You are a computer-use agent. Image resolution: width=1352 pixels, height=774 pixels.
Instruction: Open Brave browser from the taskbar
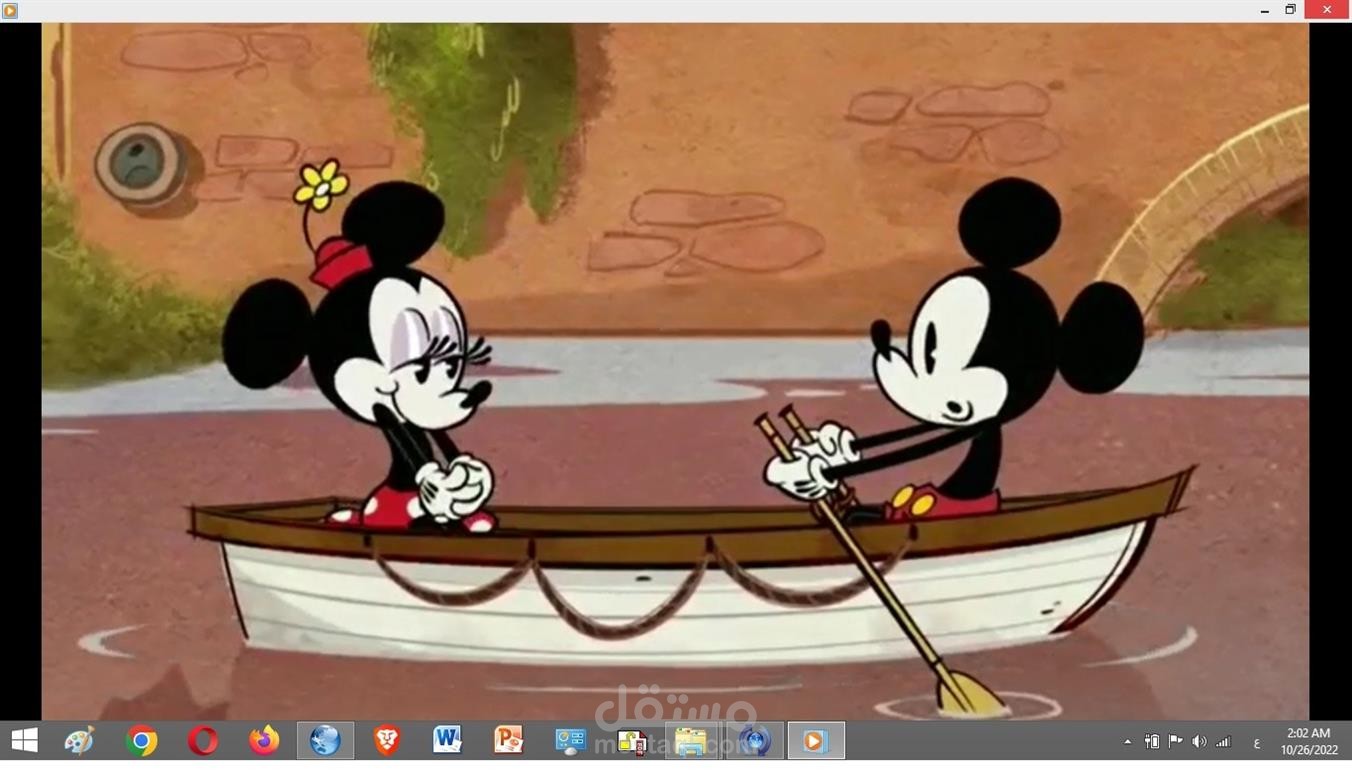click(387, 741)
